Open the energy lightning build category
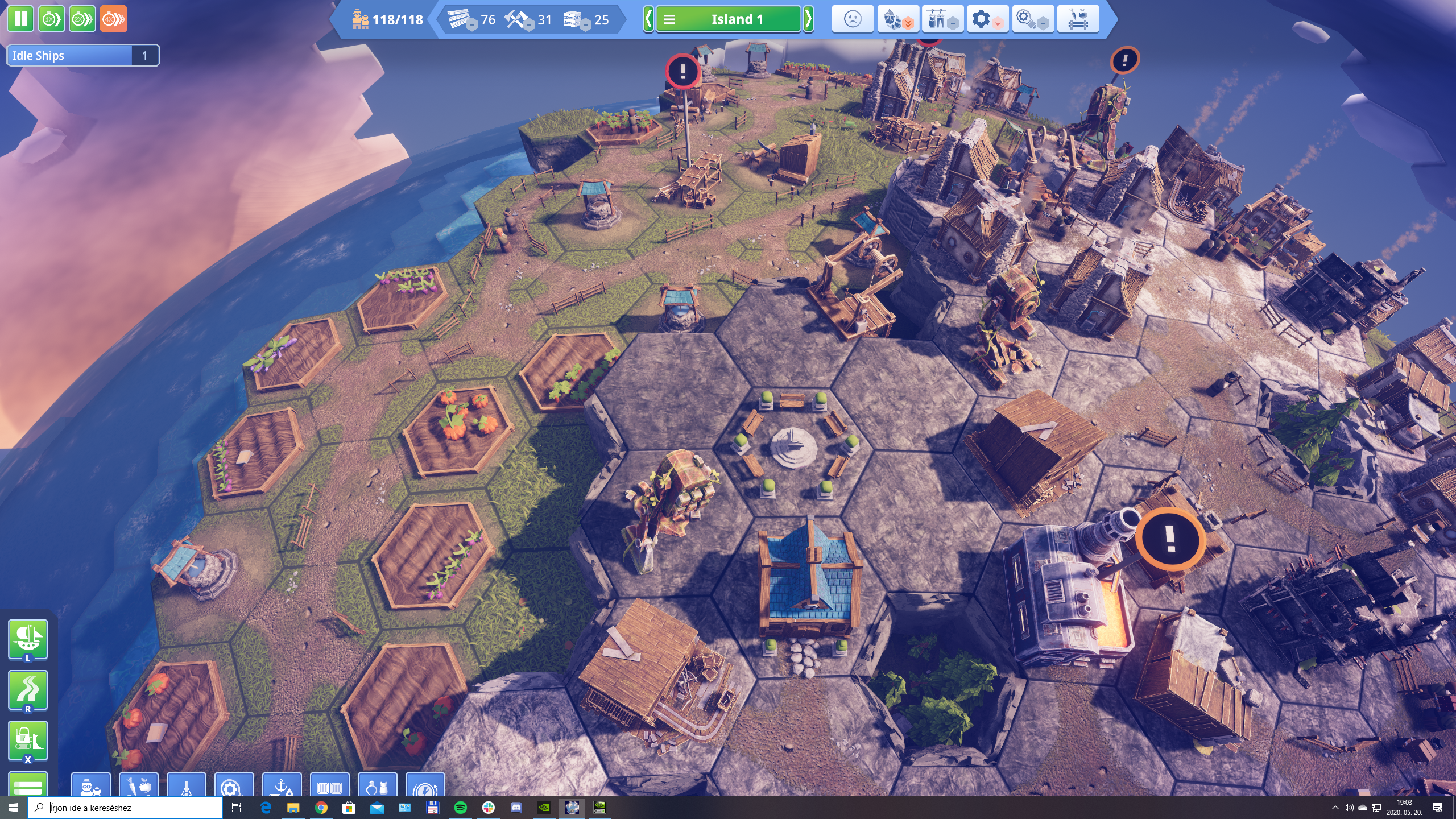Image resolution: width=1456 pixels, height=819 pixels. (425, 785)
